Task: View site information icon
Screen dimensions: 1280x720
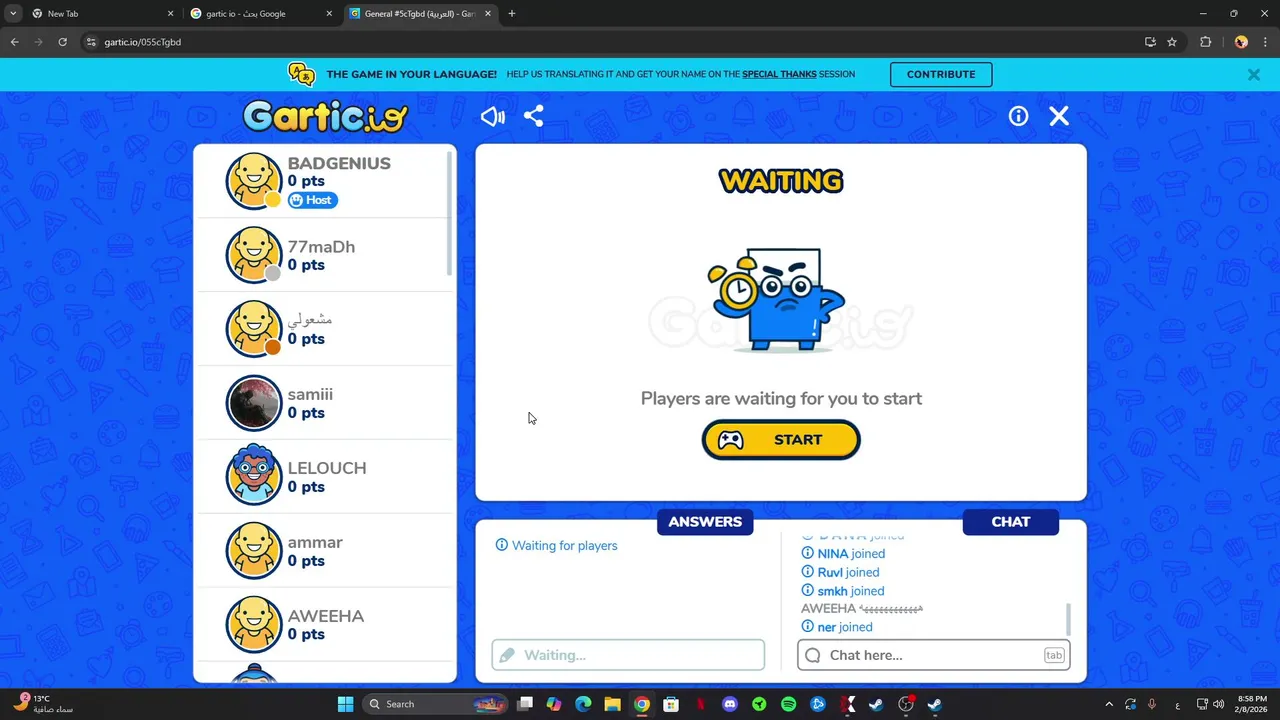Action: [x=90, y=42]
